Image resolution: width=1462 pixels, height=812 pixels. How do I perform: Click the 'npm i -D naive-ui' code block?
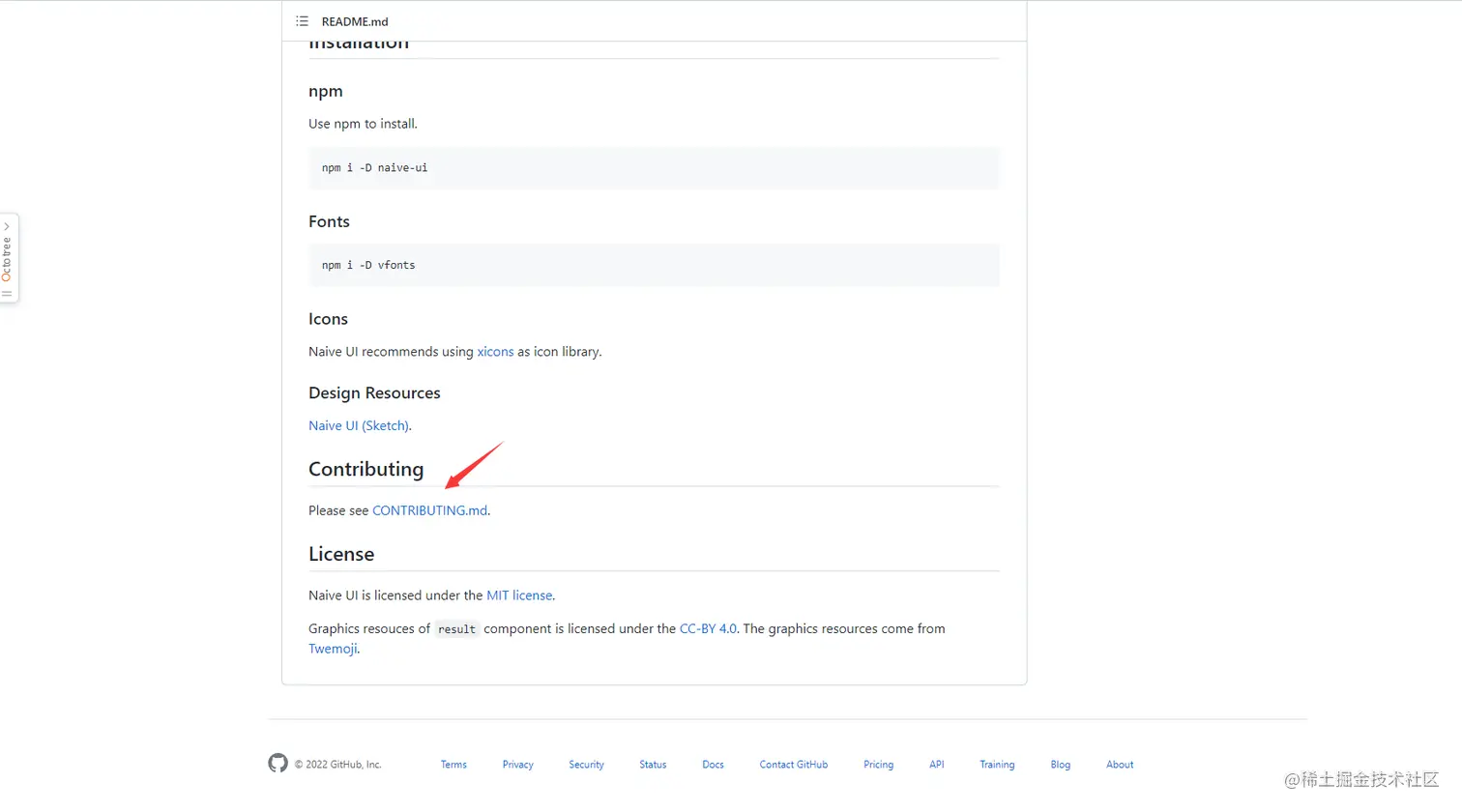point(654,168)
